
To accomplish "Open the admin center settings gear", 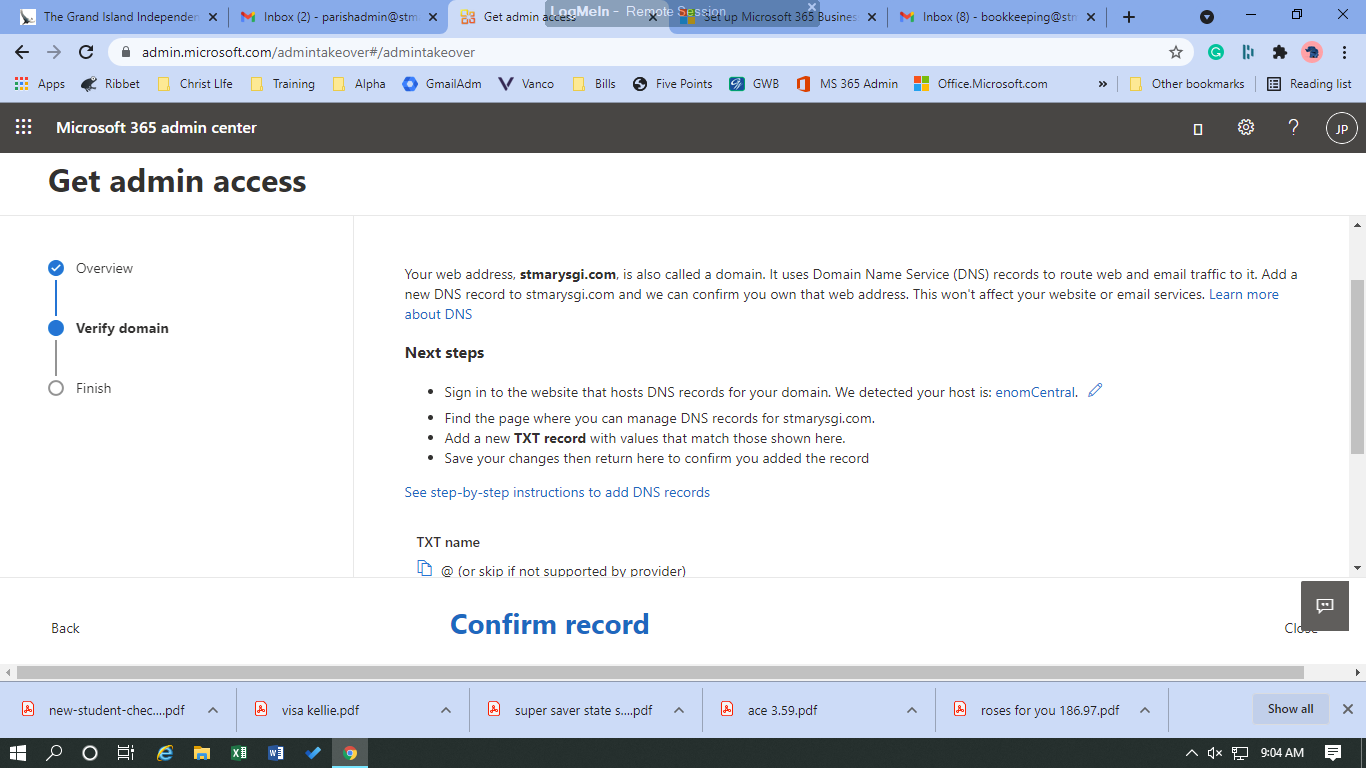I will [1245, 127].
